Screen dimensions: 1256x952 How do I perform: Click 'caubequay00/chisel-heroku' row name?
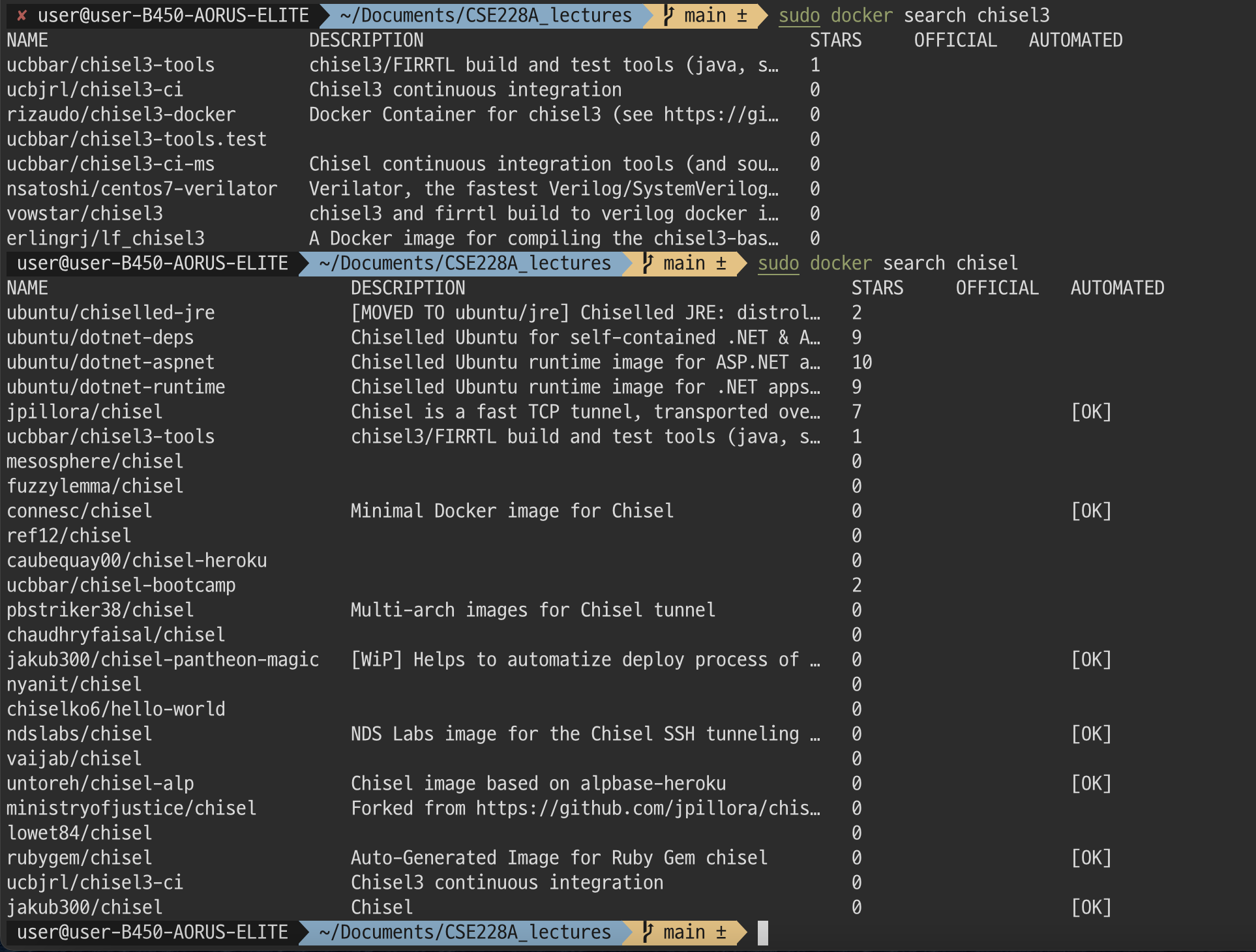[137, 561]
